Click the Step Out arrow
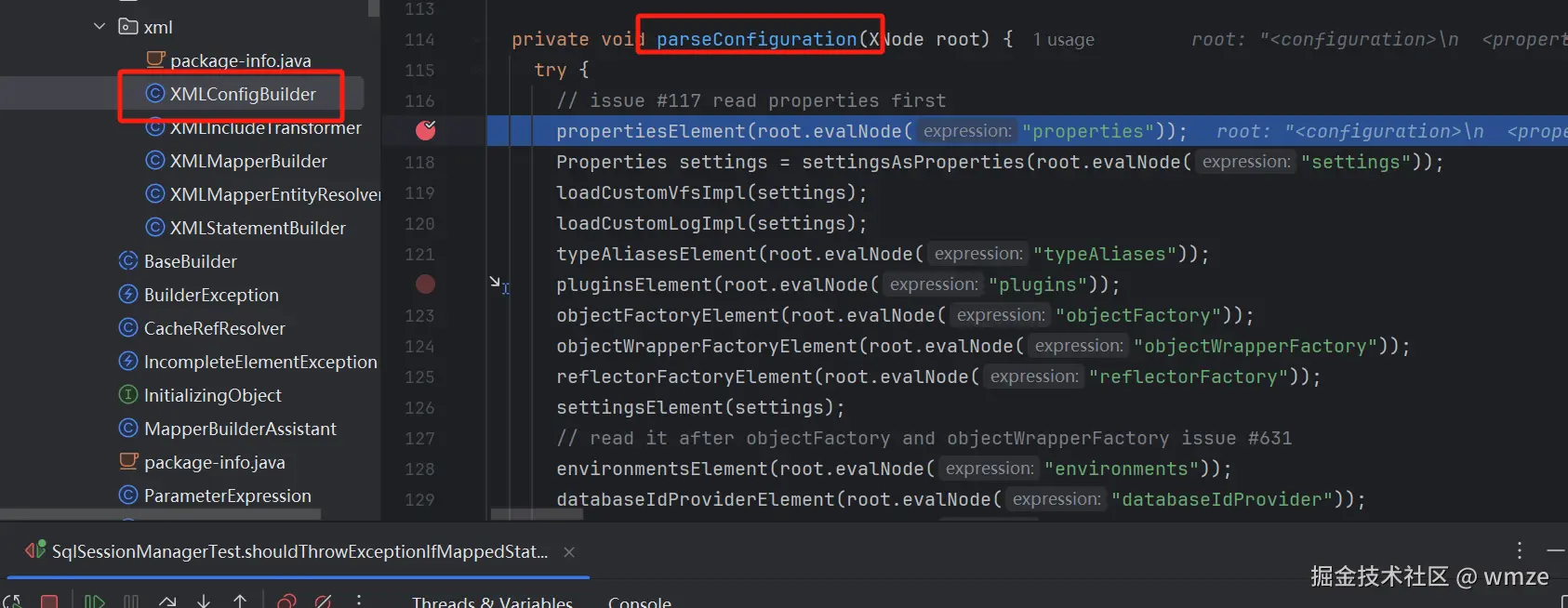Image resolution: width=1568 pixels, height=608 pixels. click(x=240, y=602)
